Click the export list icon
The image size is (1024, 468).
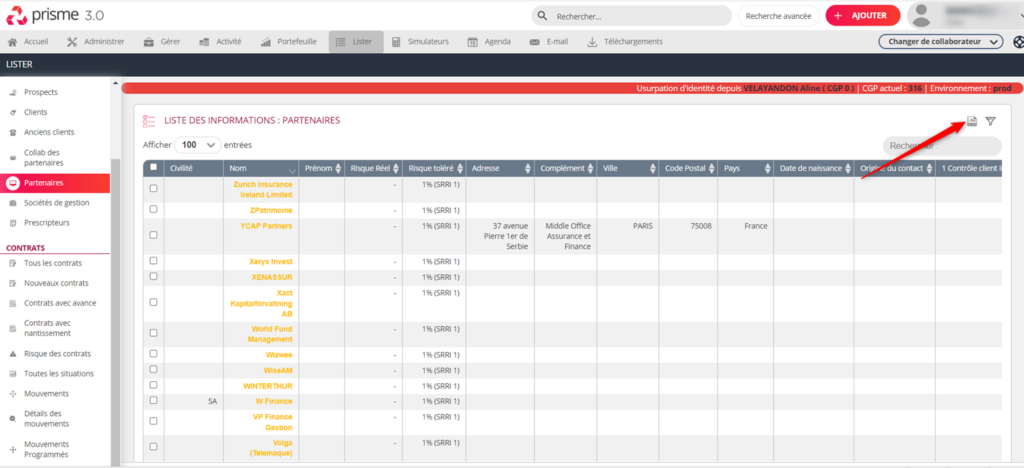click(971, 121)
